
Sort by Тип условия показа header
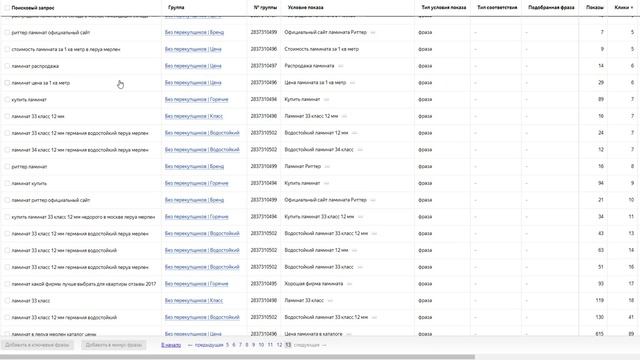coord(444,7)
